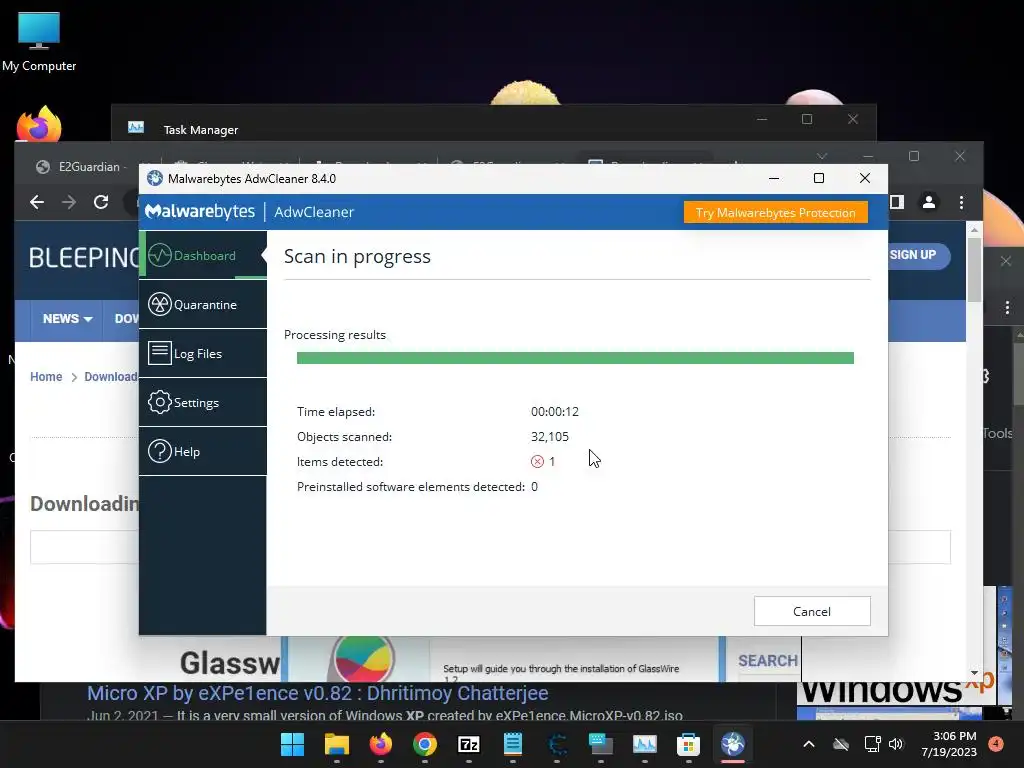Click the Dashboard pulse icon
1024x768 pixels.
(x=159, y=255)
